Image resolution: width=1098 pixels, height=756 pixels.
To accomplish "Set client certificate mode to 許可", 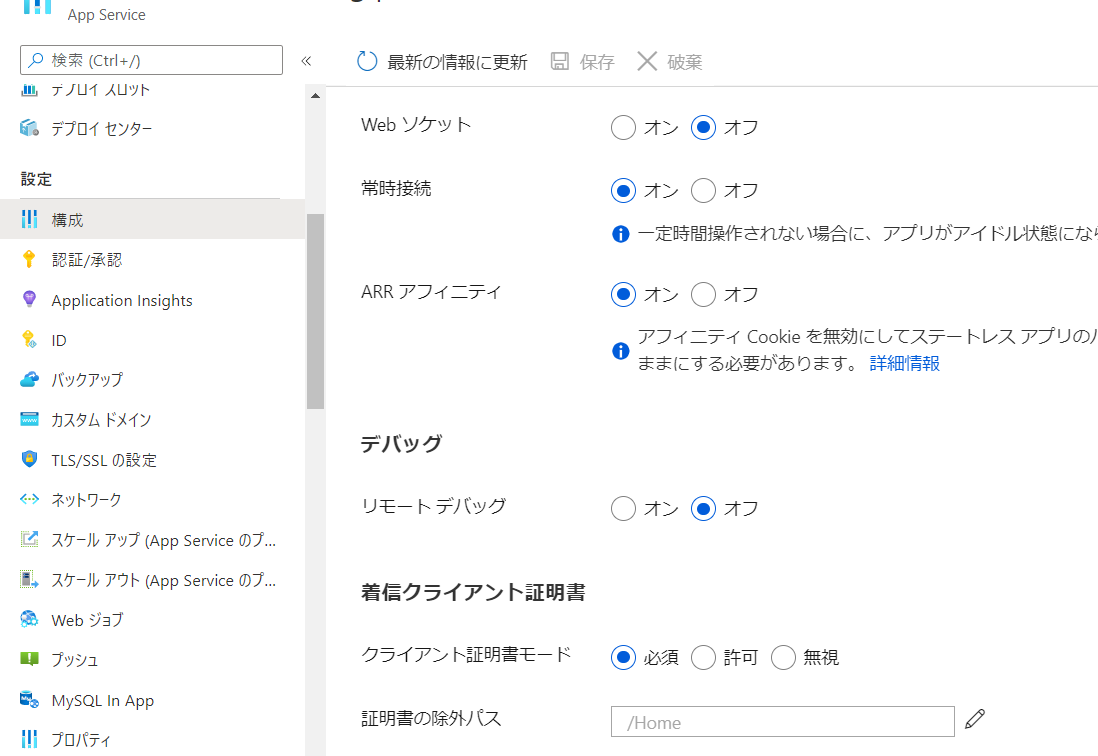I will (703, 657).
